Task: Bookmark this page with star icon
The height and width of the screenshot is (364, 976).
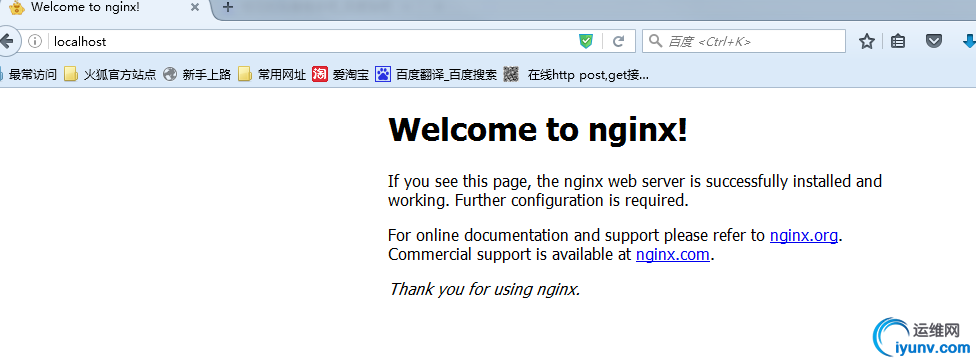Action: [x=866, y=42]
